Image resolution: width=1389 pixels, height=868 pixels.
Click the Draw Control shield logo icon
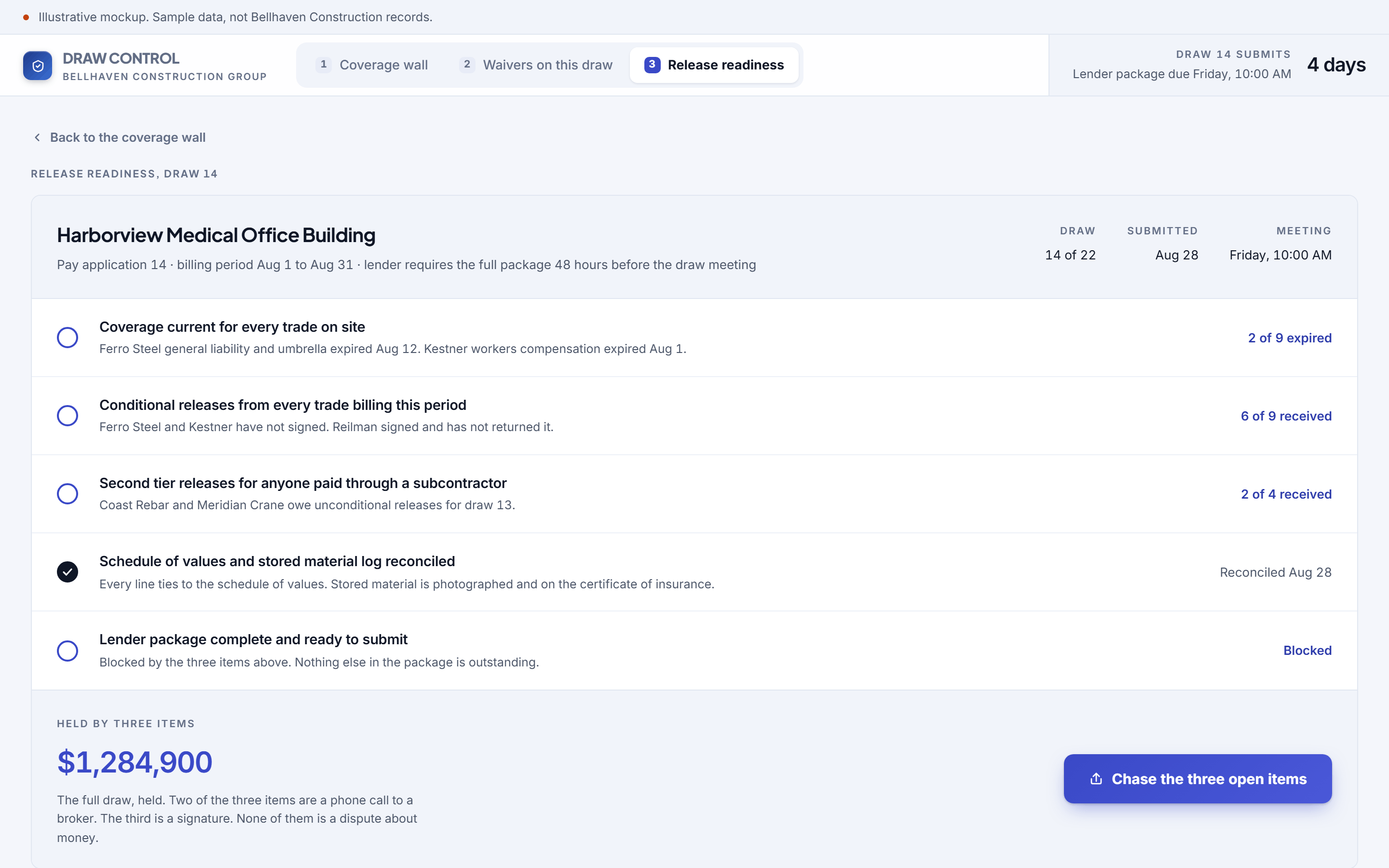37,66
